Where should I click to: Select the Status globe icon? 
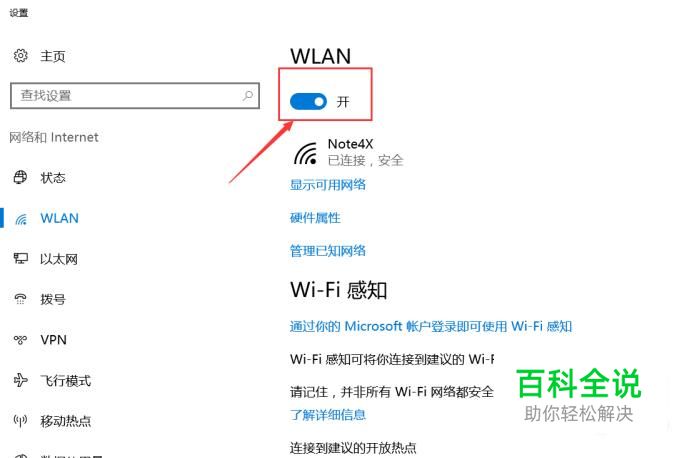point(20,177)
